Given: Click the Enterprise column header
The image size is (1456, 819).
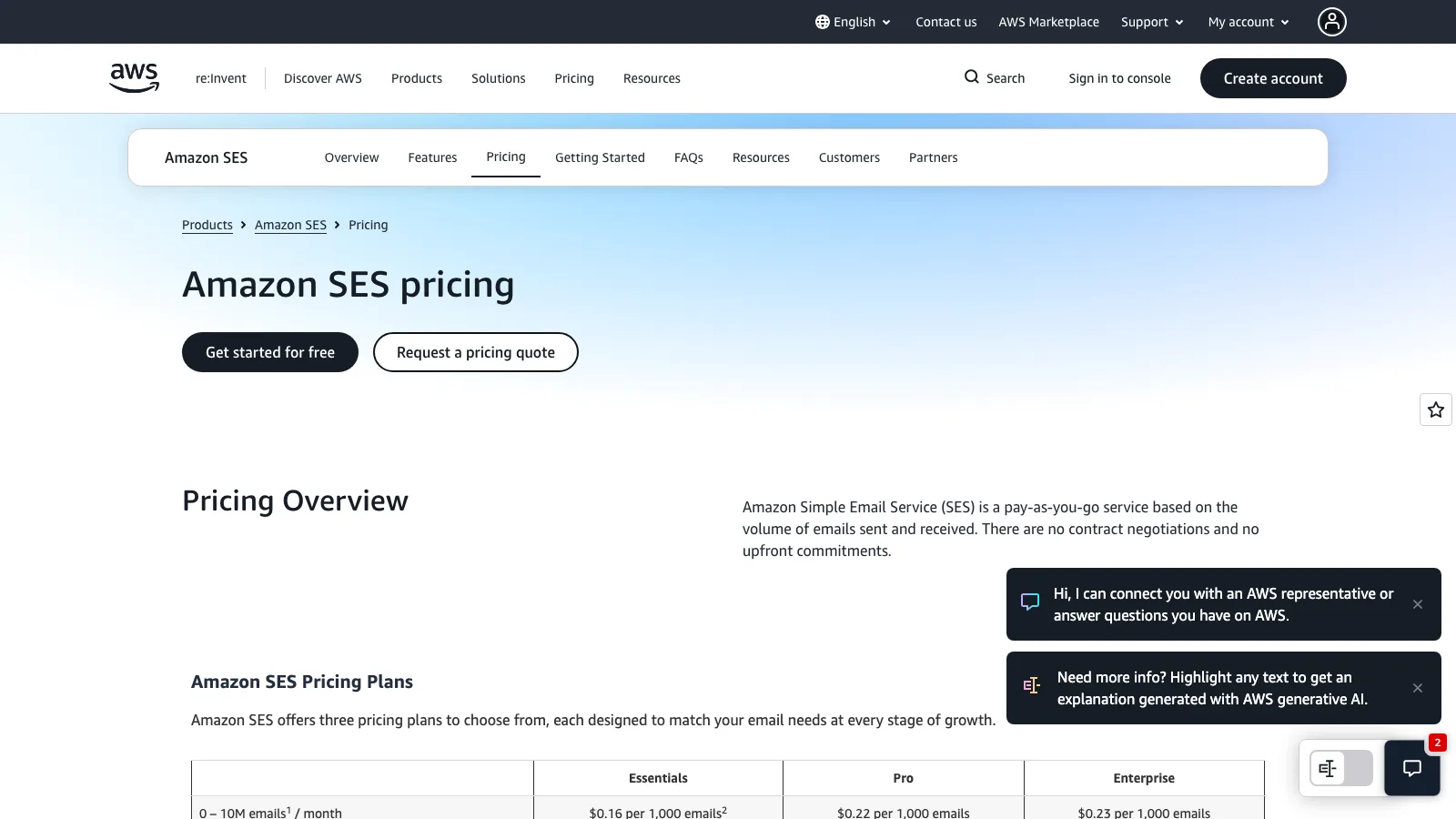Looking at the screenshot, I should pos(1144,778).
